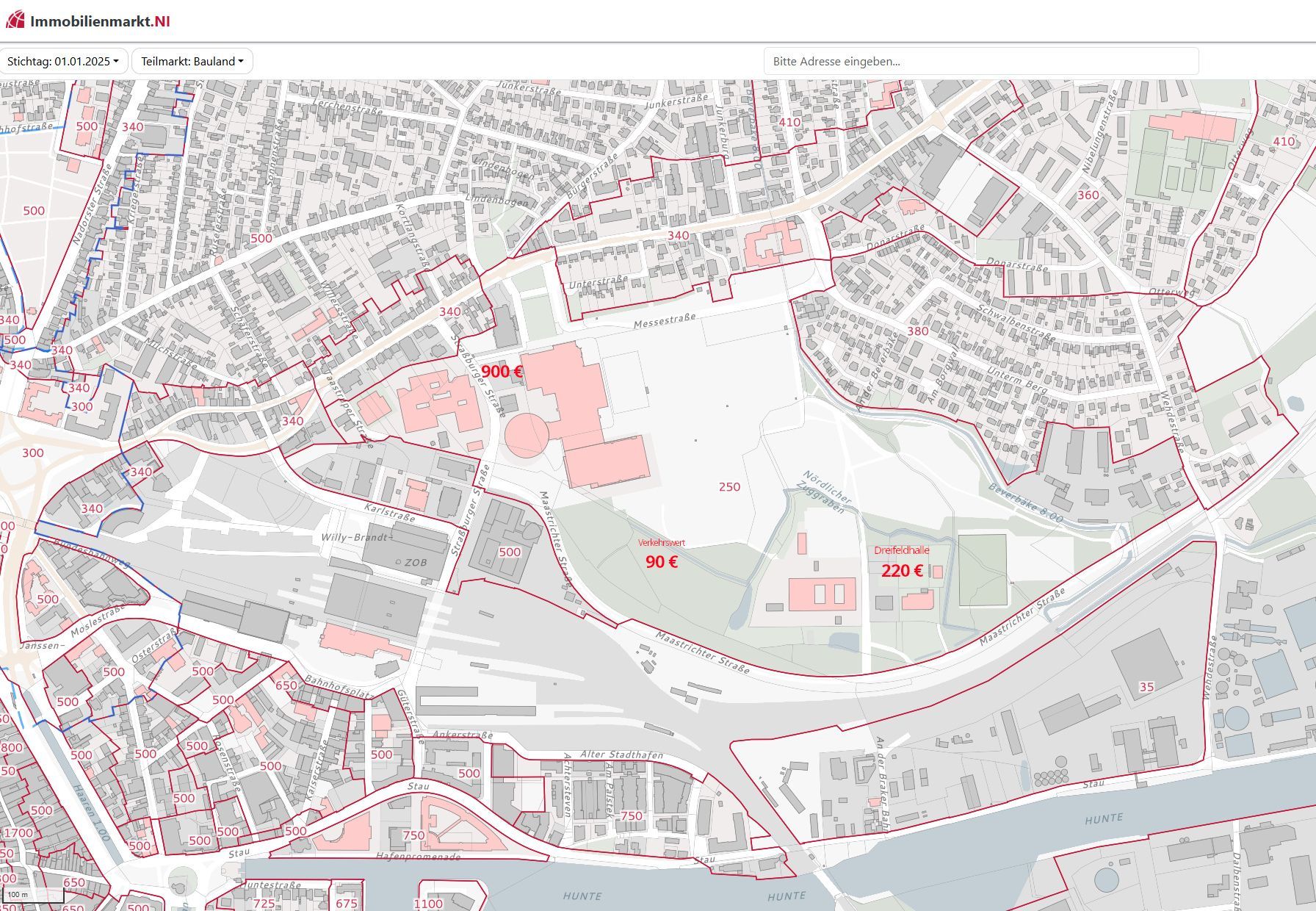Click the 220 € value label
The width and height of the screenshot is (1316, 911).
(x=902, y=571)
